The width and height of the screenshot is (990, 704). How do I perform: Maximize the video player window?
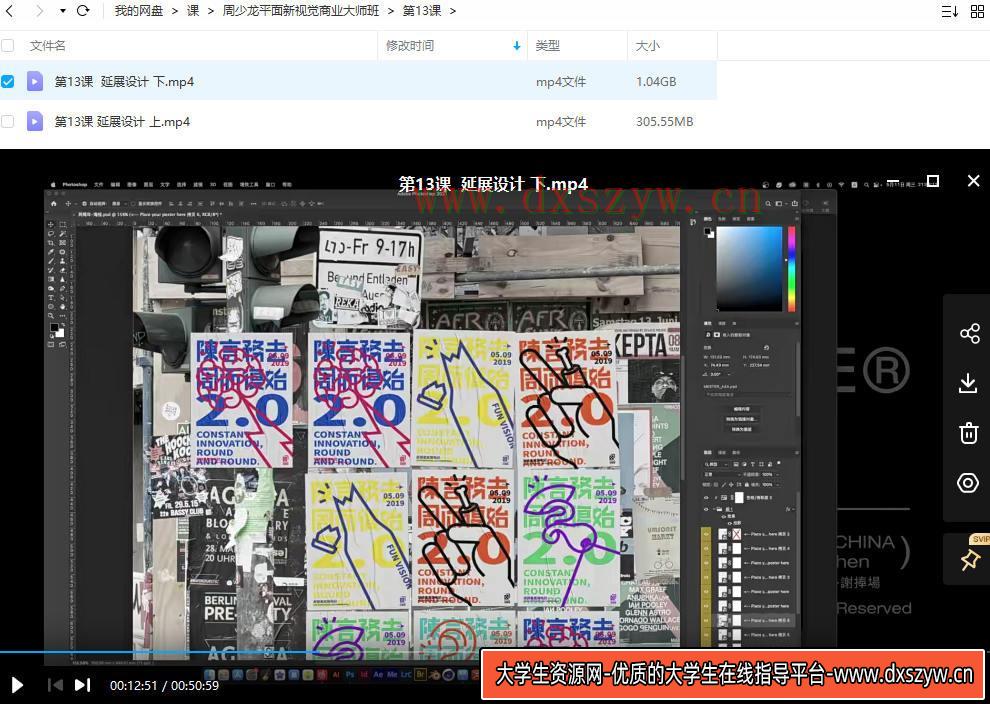933,181
